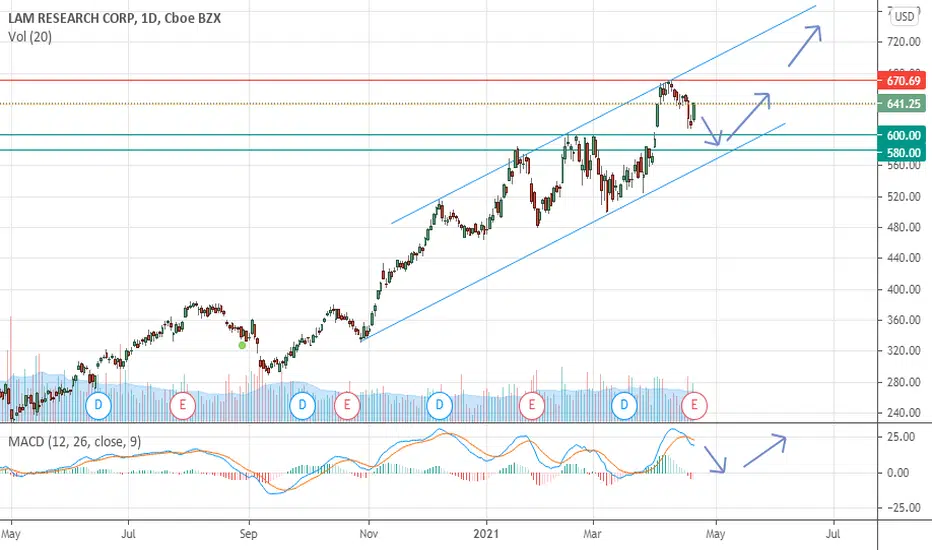
Task: Click the Sep label on time axis
Action: (248, 534)
